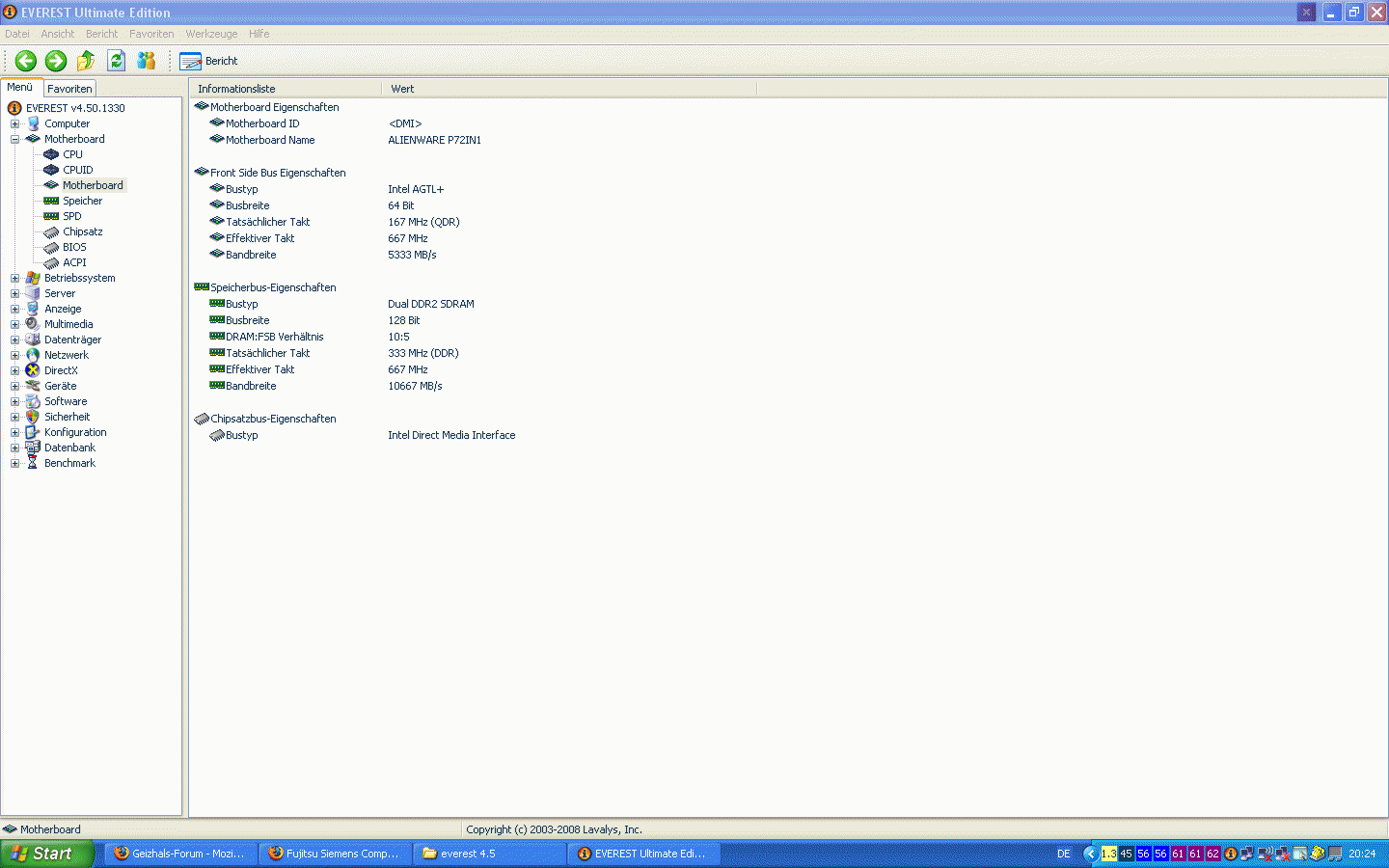The height and width of the screenshot is (868, 1389).
Task: Click the Betriebssystem Windows icon in tree
Action: point(33,278)
